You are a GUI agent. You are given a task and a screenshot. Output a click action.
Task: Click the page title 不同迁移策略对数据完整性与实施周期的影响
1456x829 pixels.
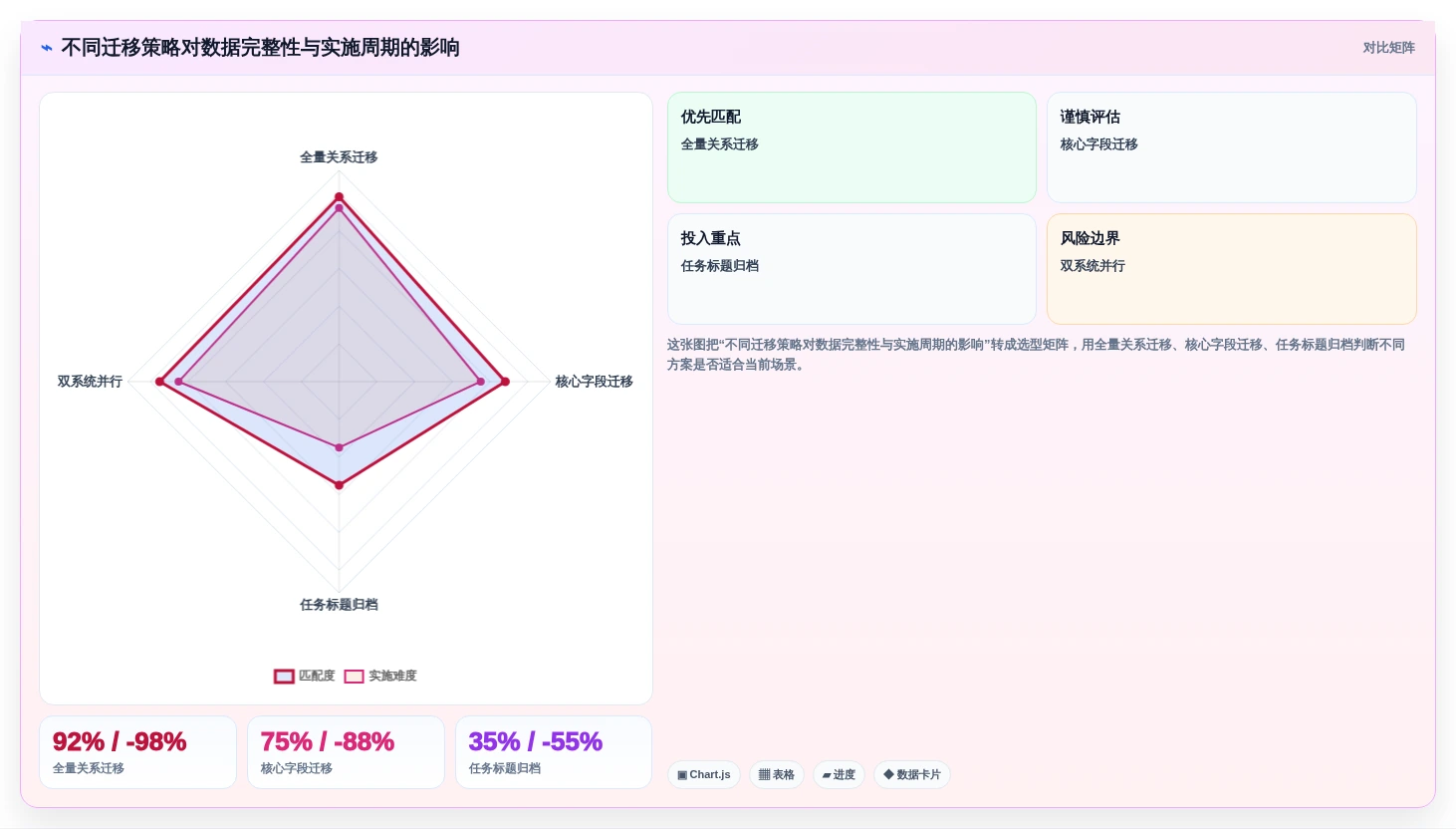(x=260, y=48)
